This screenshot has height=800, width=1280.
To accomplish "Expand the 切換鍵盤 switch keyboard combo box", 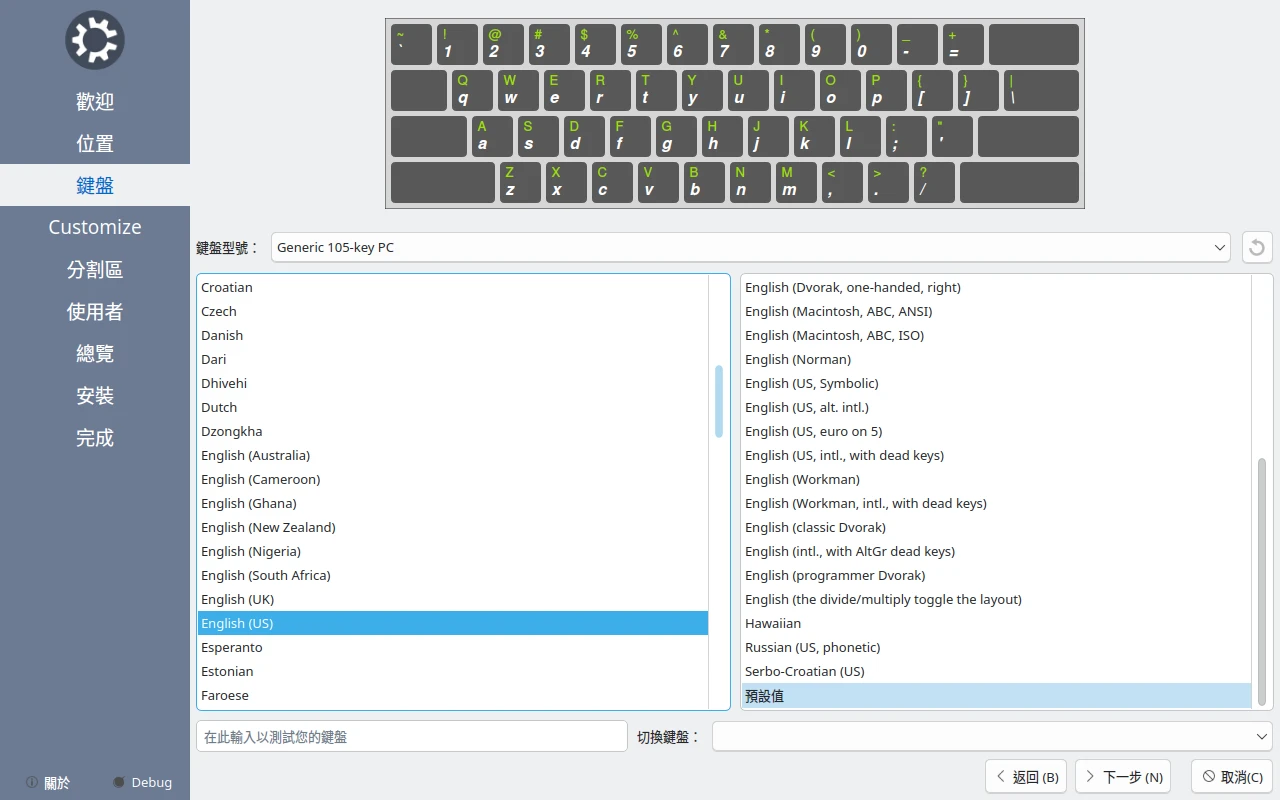I will [x=991, y=736].
